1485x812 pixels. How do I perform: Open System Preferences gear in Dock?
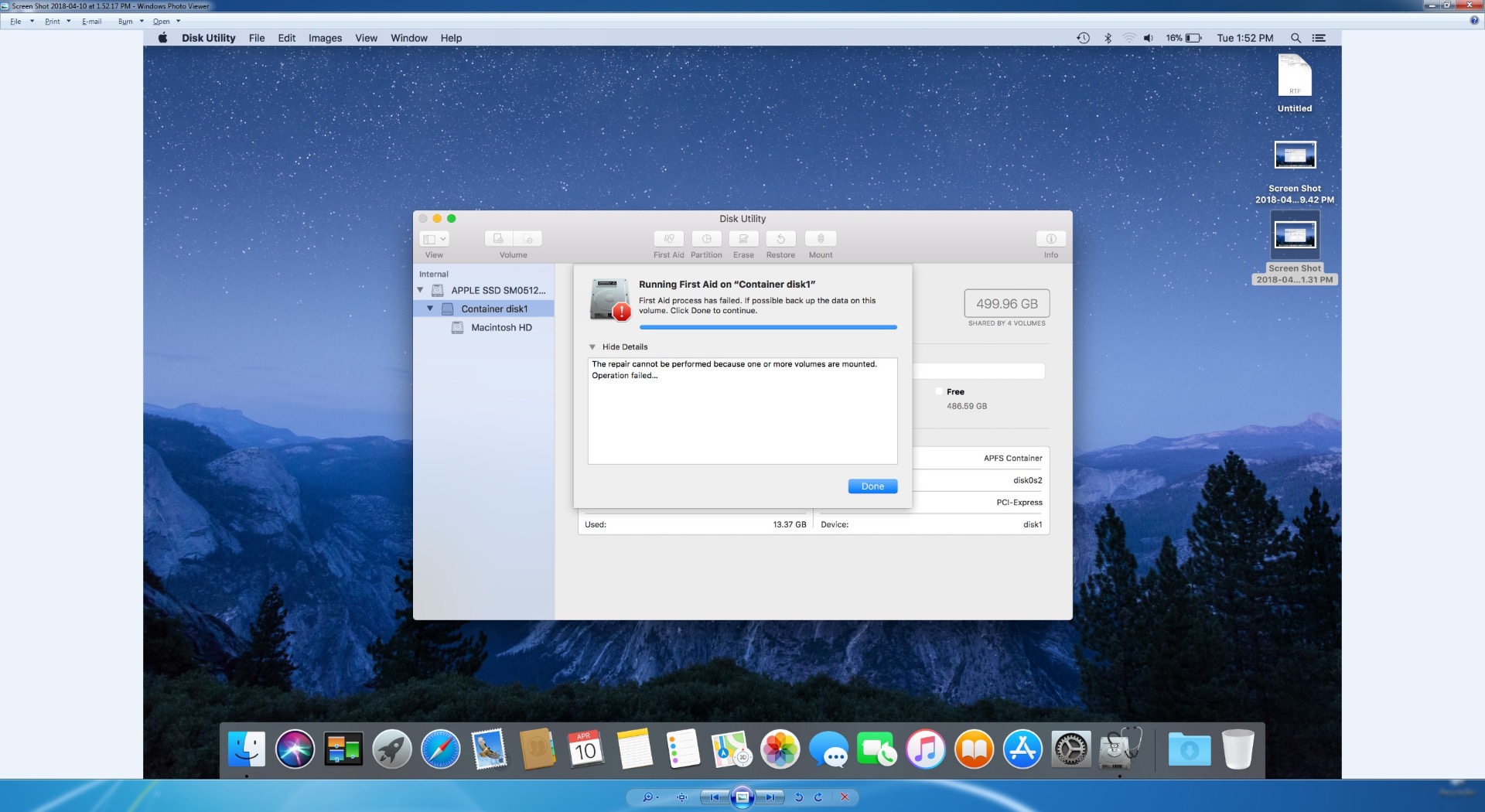(x=1071, y=749)
